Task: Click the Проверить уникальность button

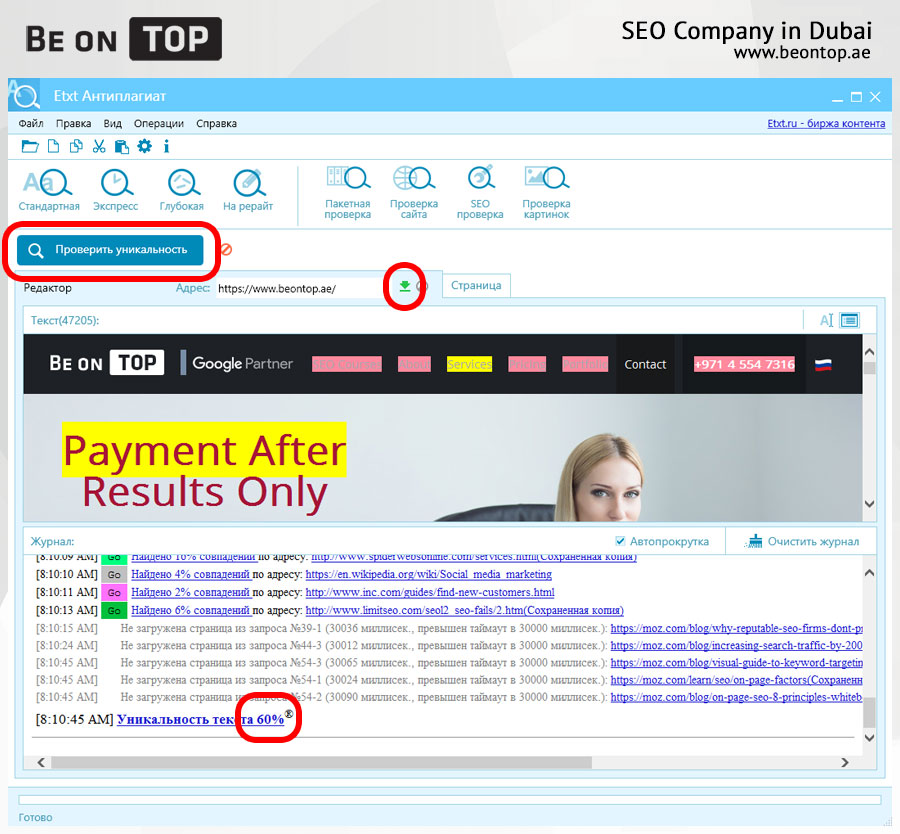Action: 110,250
